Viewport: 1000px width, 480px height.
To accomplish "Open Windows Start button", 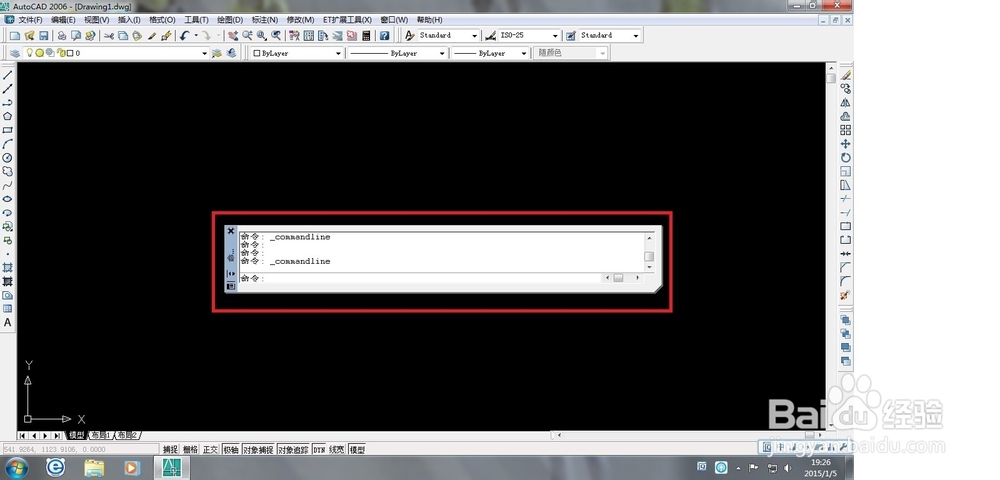I will pos(16,468).
